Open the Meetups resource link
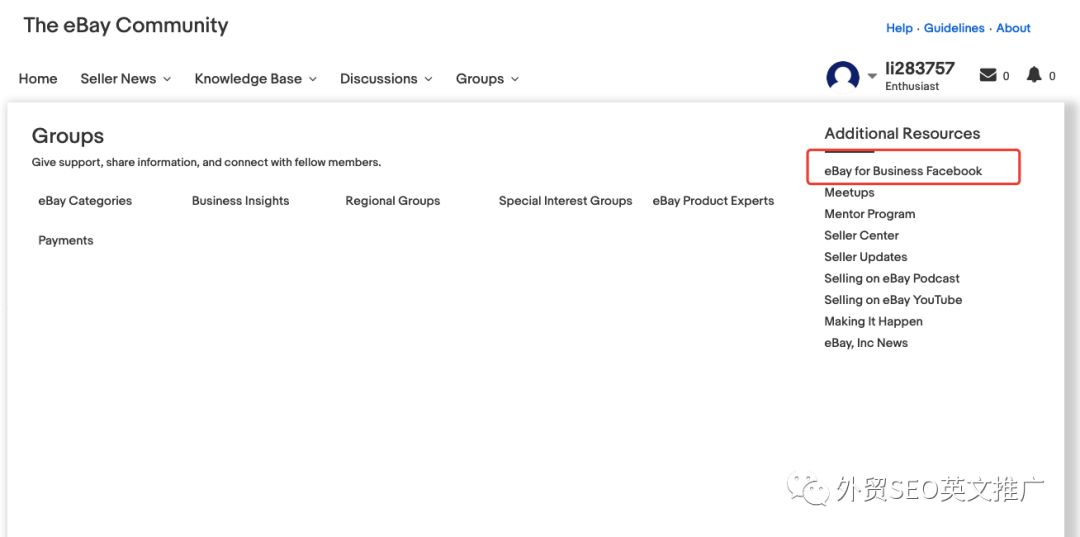 [x=849, y=193]
